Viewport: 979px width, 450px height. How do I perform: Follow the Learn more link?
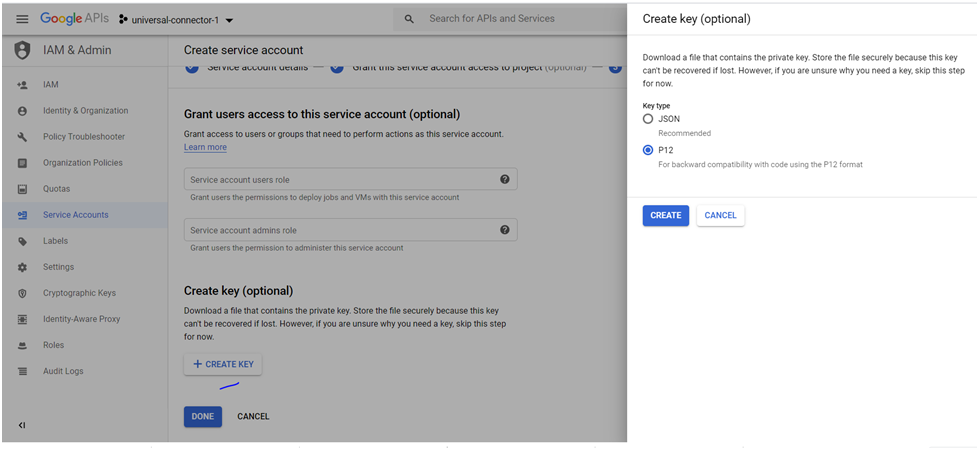205,147
